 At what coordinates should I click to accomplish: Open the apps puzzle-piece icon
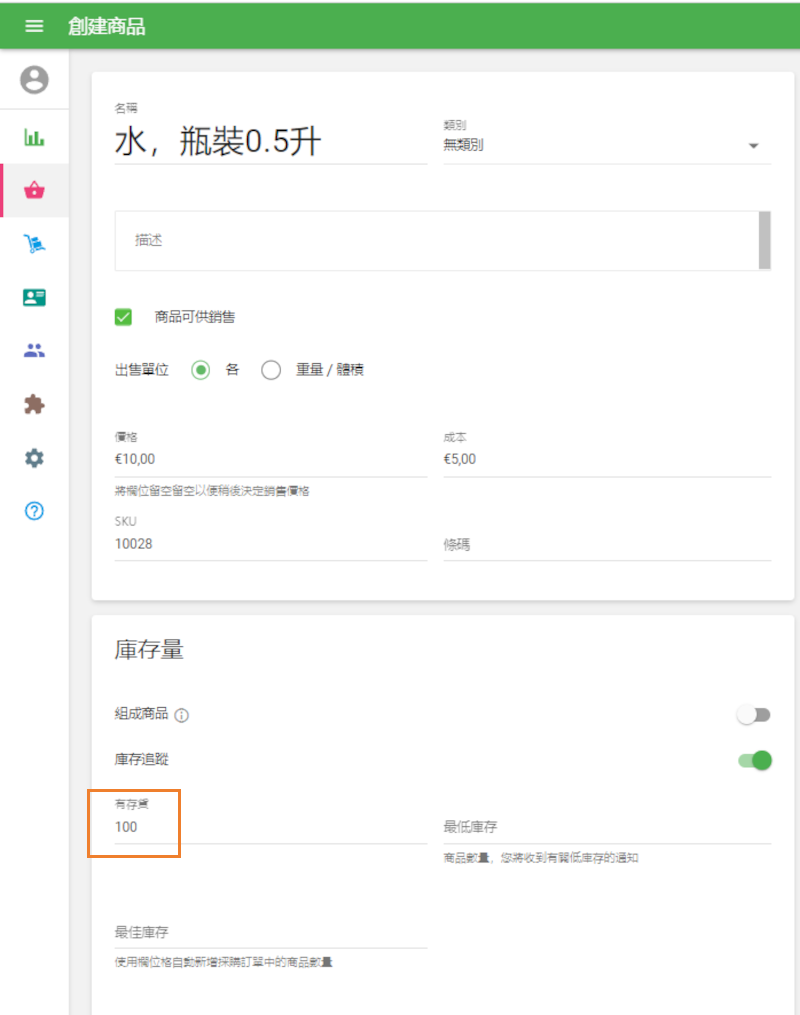click(34, 404)
